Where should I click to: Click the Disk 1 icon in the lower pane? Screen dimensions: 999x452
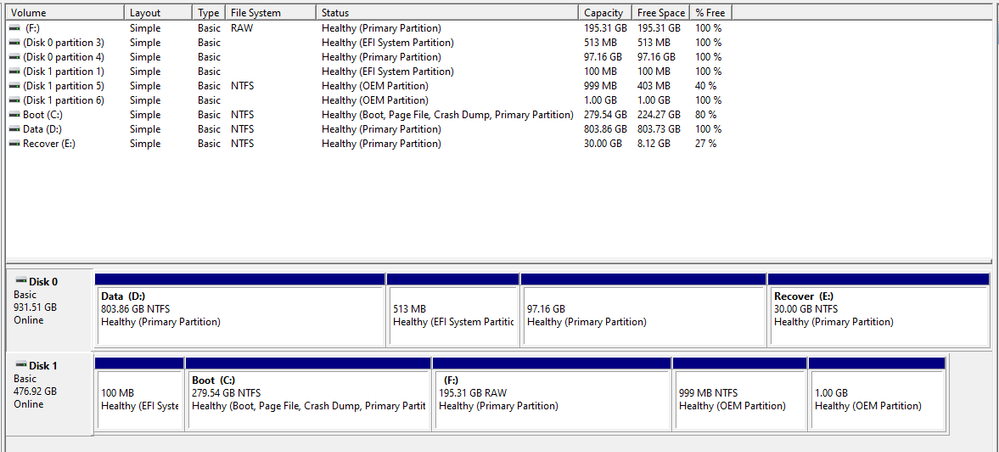[x=20, y=366]
